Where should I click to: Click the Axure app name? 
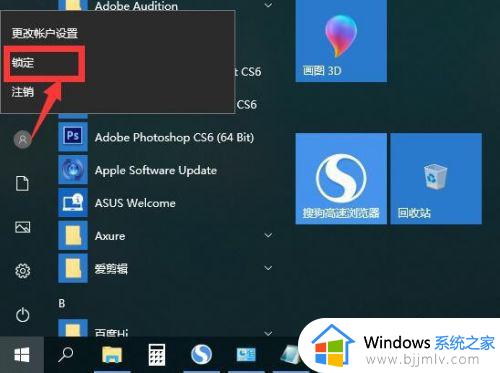point(110,236)
